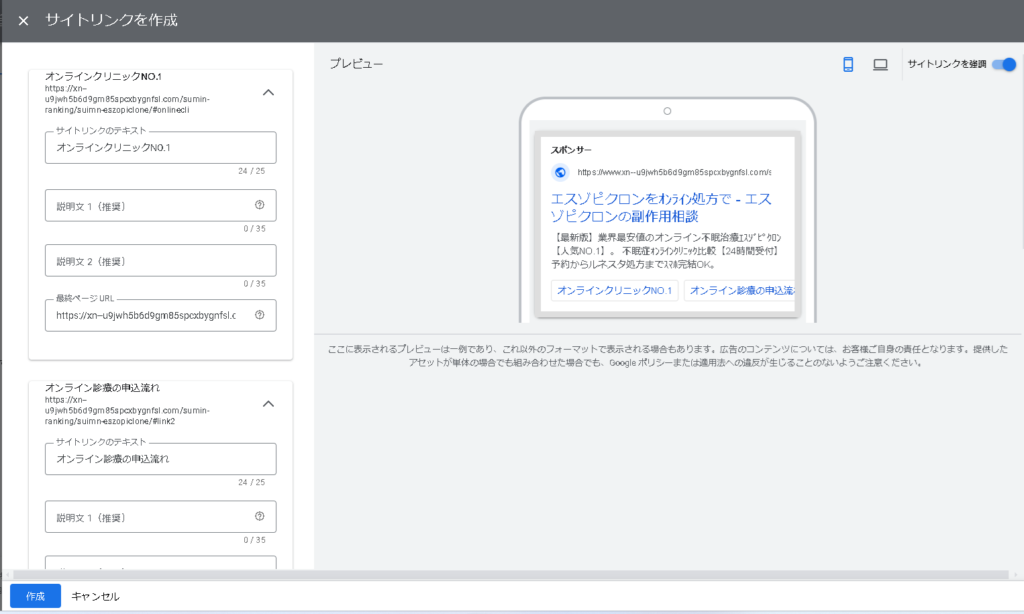
Task: Click the オンライン診療の申込流れ card header title
Action: point(102,387)
